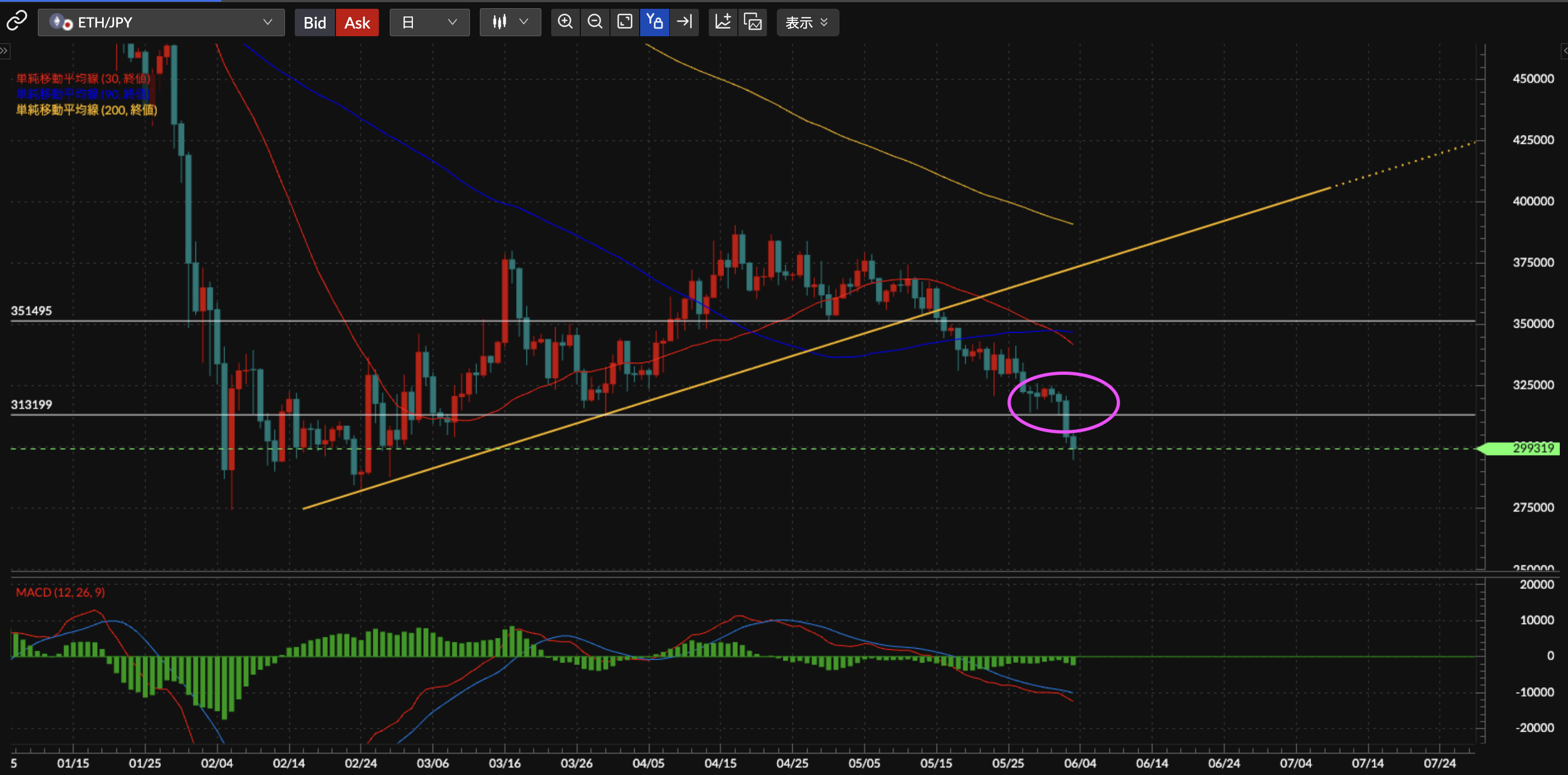Open the add indicator icon
Screen dimensions: 1568x775
723,22
